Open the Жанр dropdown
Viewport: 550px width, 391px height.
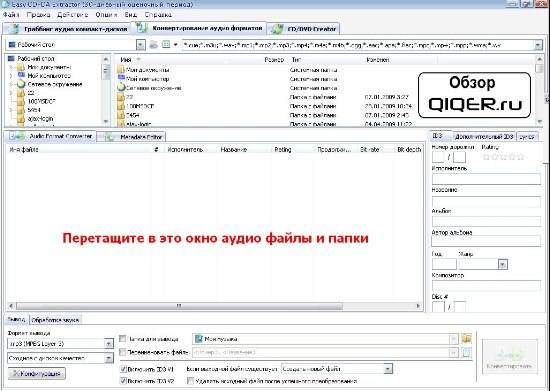(x=503, y=264)
